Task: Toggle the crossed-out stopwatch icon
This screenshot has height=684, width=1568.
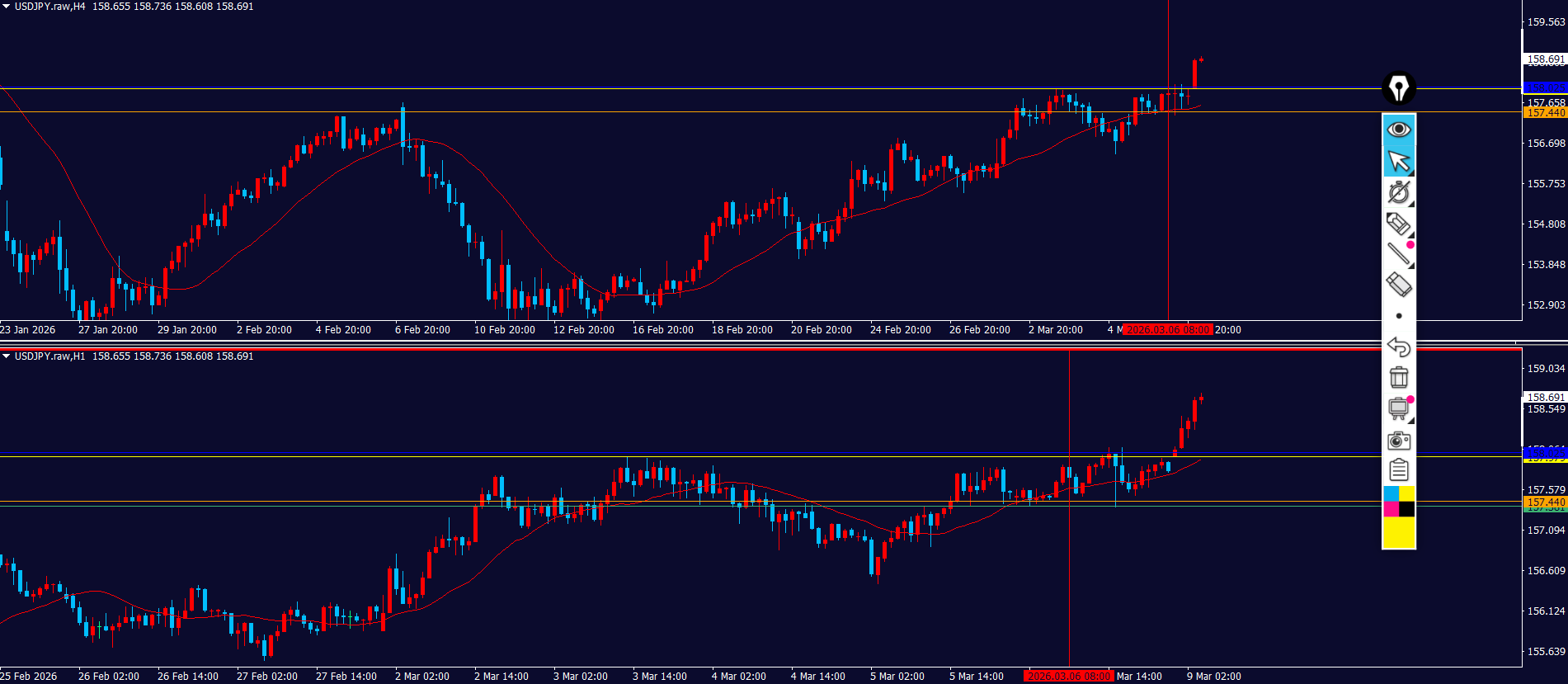Action: pyautogui.click(x=1398, y=192)
